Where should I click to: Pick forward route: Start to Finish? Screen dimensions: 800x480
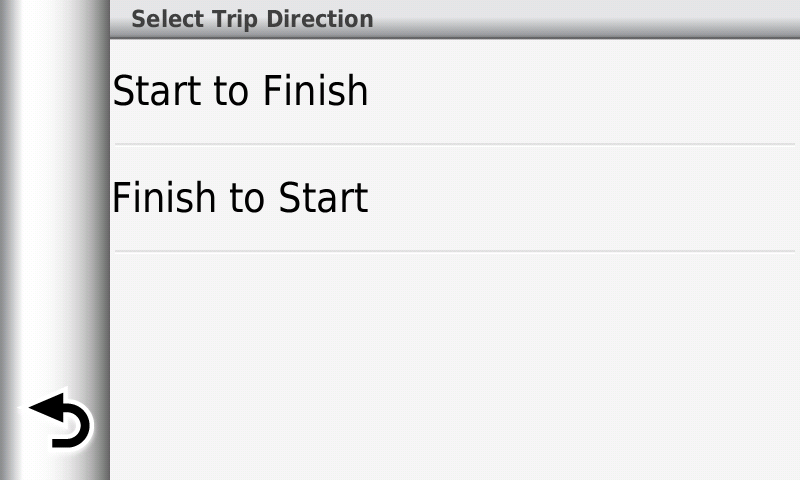(455, 92)
